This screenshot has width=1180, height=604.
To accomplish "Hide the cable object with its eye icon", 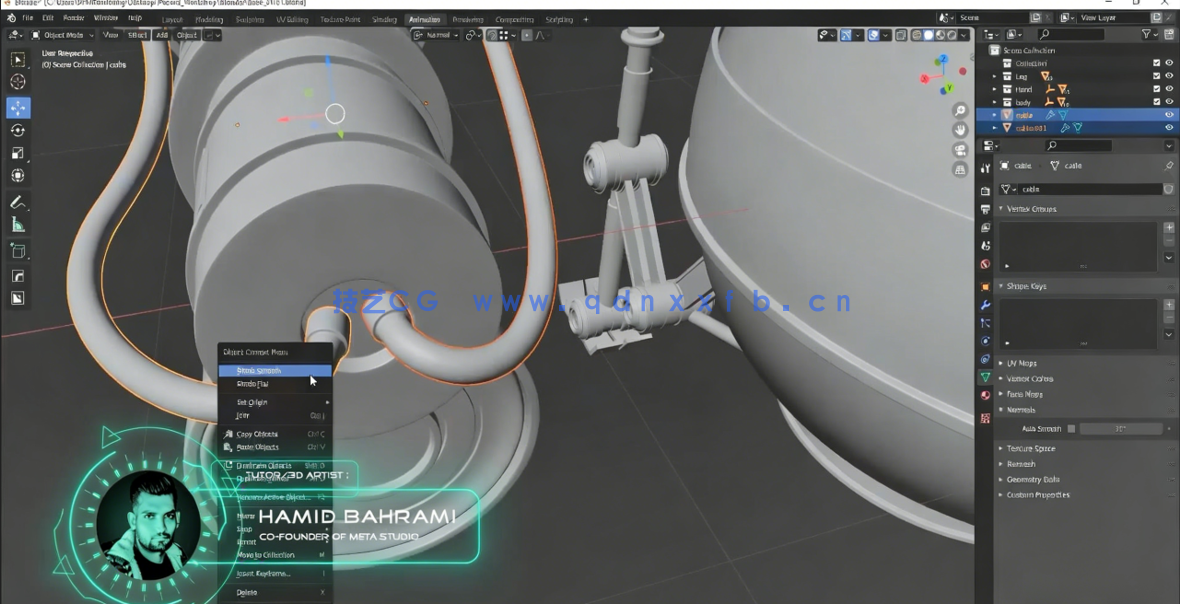I will pos(1167,114).
